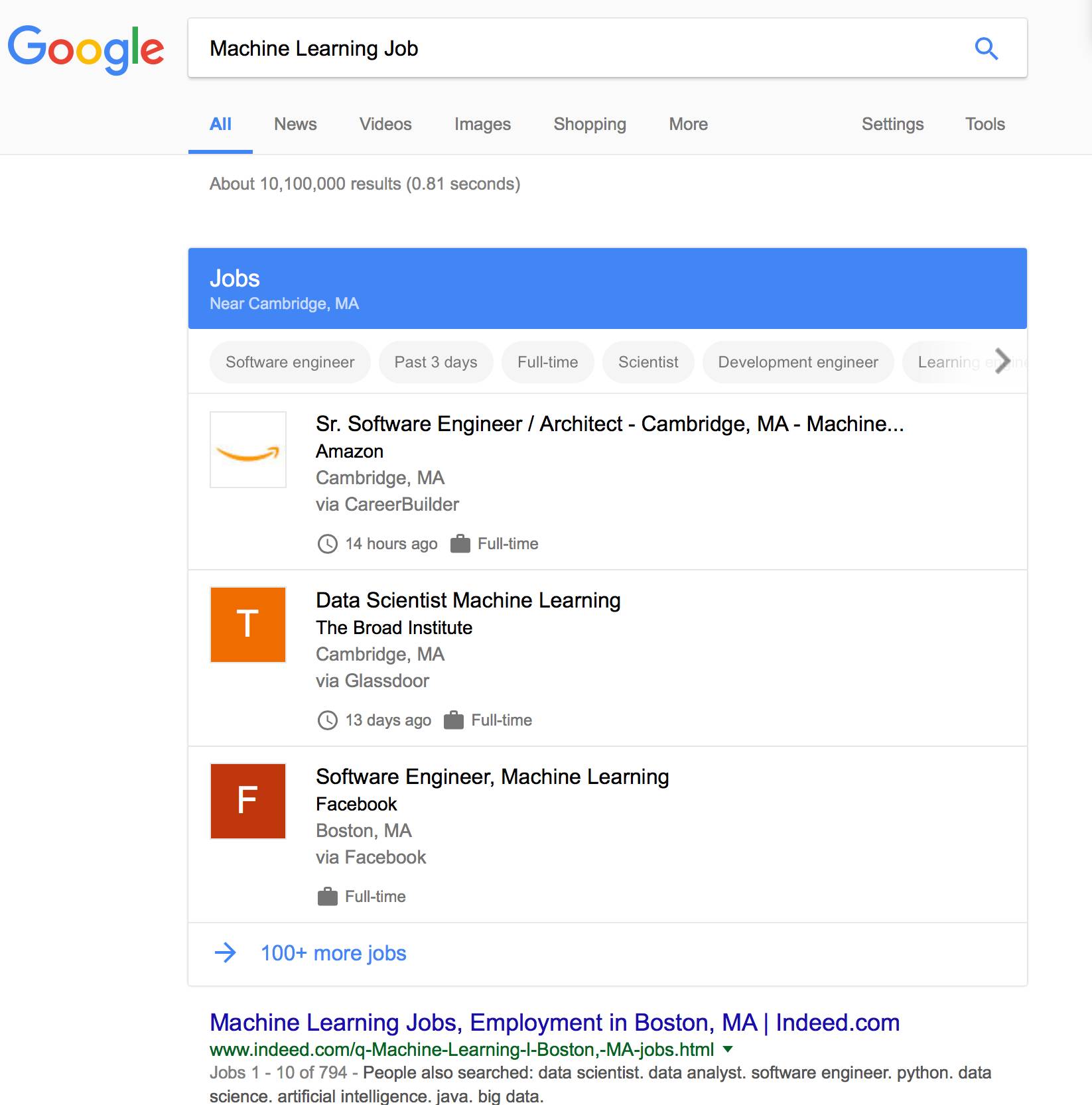Open the Data Scientist Machine Learning listing
Viewport: 1092px width, 1105px height.
tap(468, 600)
